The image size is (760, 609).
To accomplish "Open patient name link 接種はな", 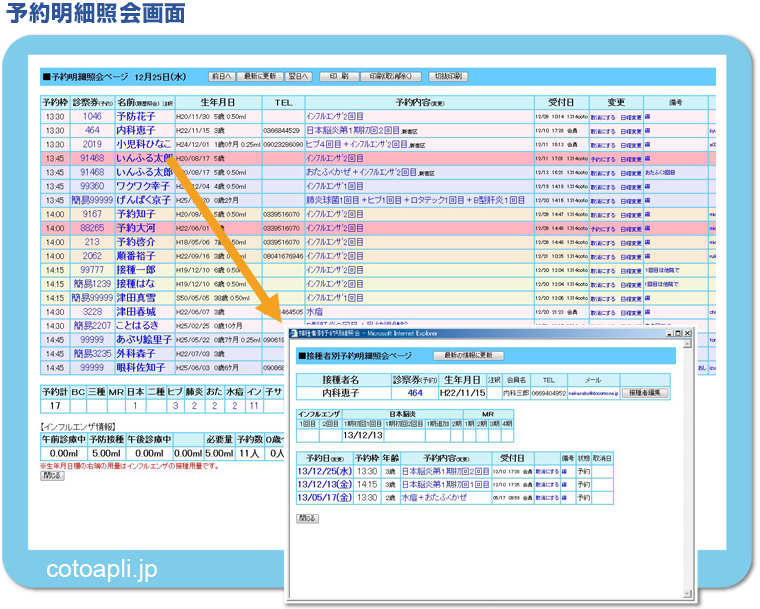I will point(136,284).
